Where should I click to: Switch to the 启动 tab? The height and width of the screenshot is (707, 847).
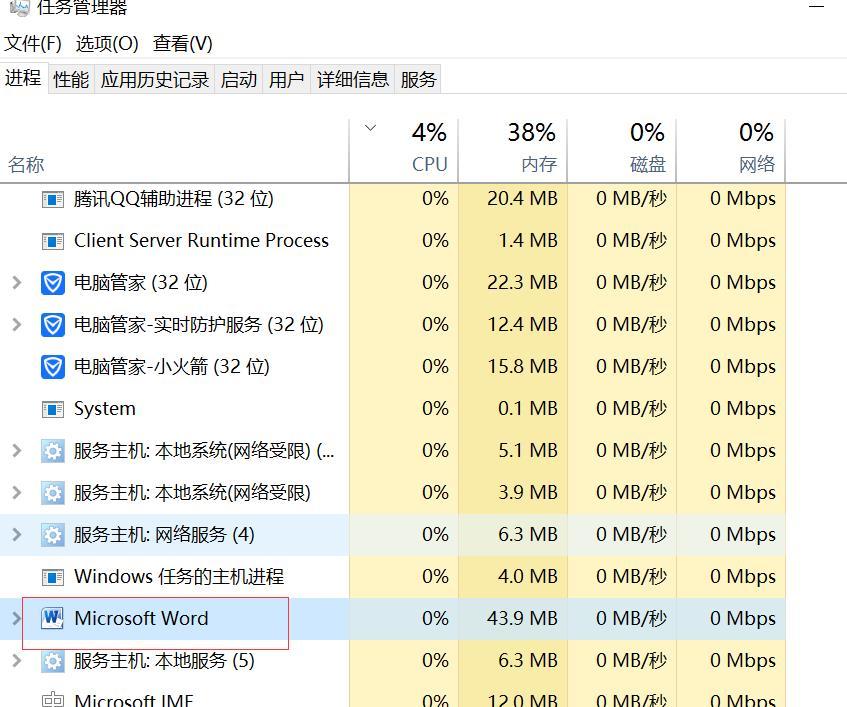pyautogui.click(x=238, y=79)
